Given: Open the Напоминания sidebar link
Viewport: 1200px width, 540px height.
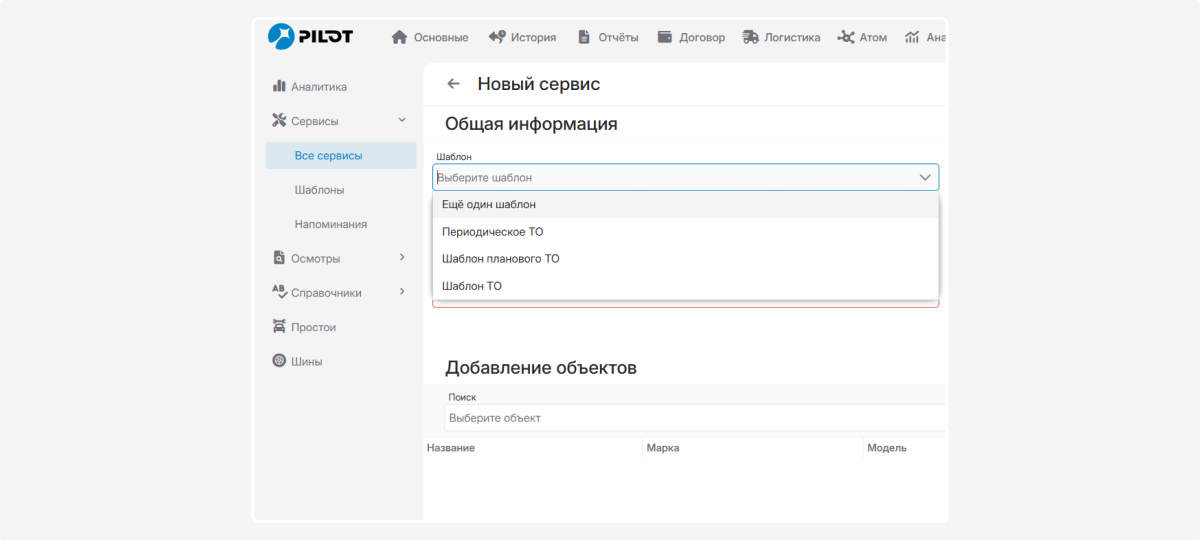Looking at the screenshot, I should (x=330, y=224).
